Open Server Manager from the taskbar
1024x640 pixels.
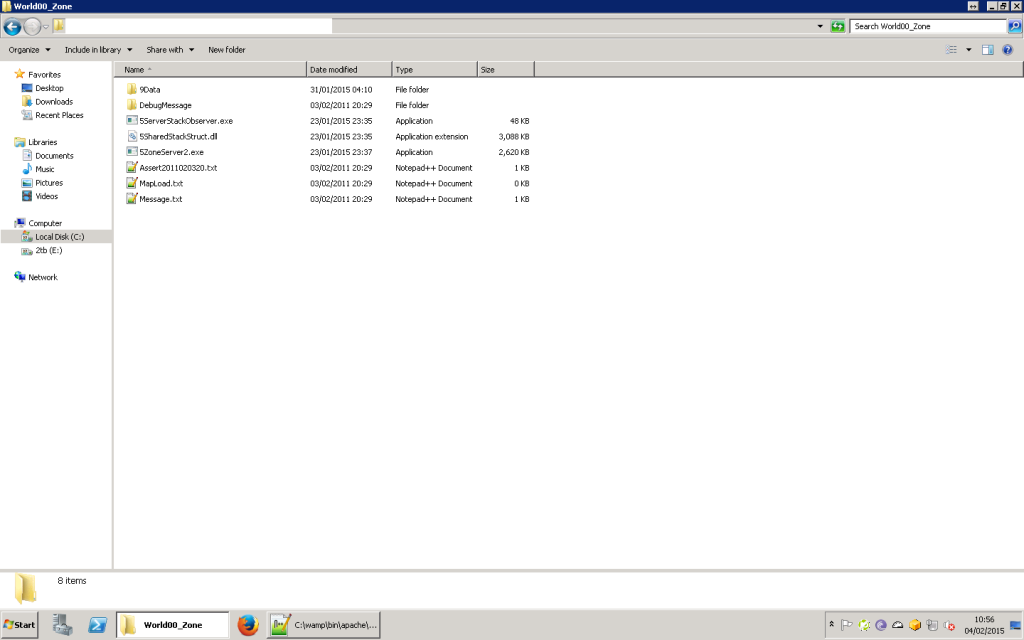tap(62, 625)
